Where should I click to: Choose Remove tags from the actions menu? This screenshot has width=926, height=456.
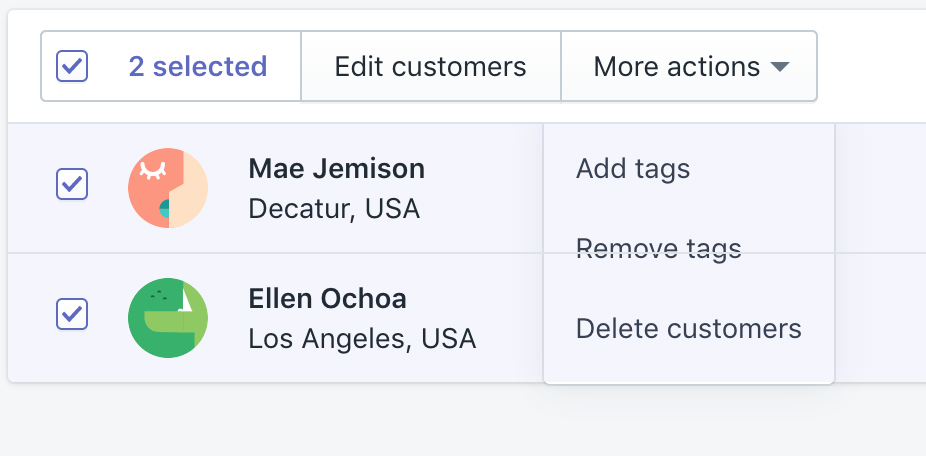point(658,249)
